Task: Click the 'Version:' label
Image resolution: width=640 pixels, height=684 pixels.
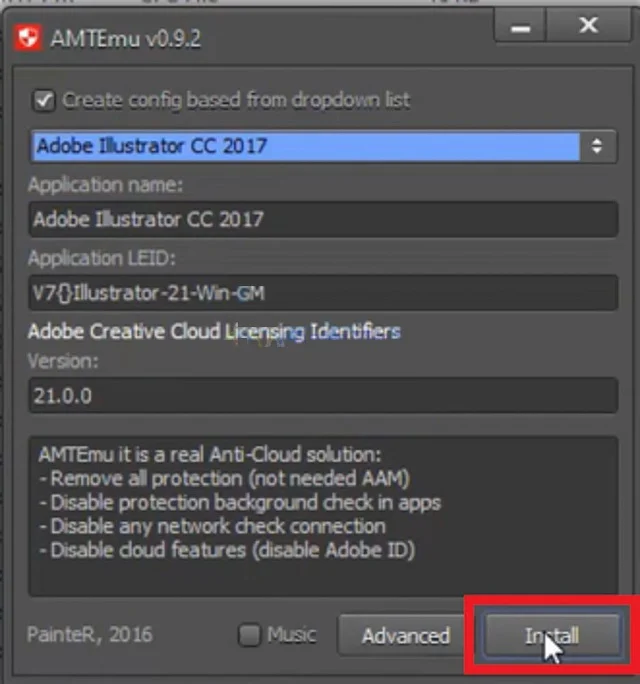Action: pos(63,360)
